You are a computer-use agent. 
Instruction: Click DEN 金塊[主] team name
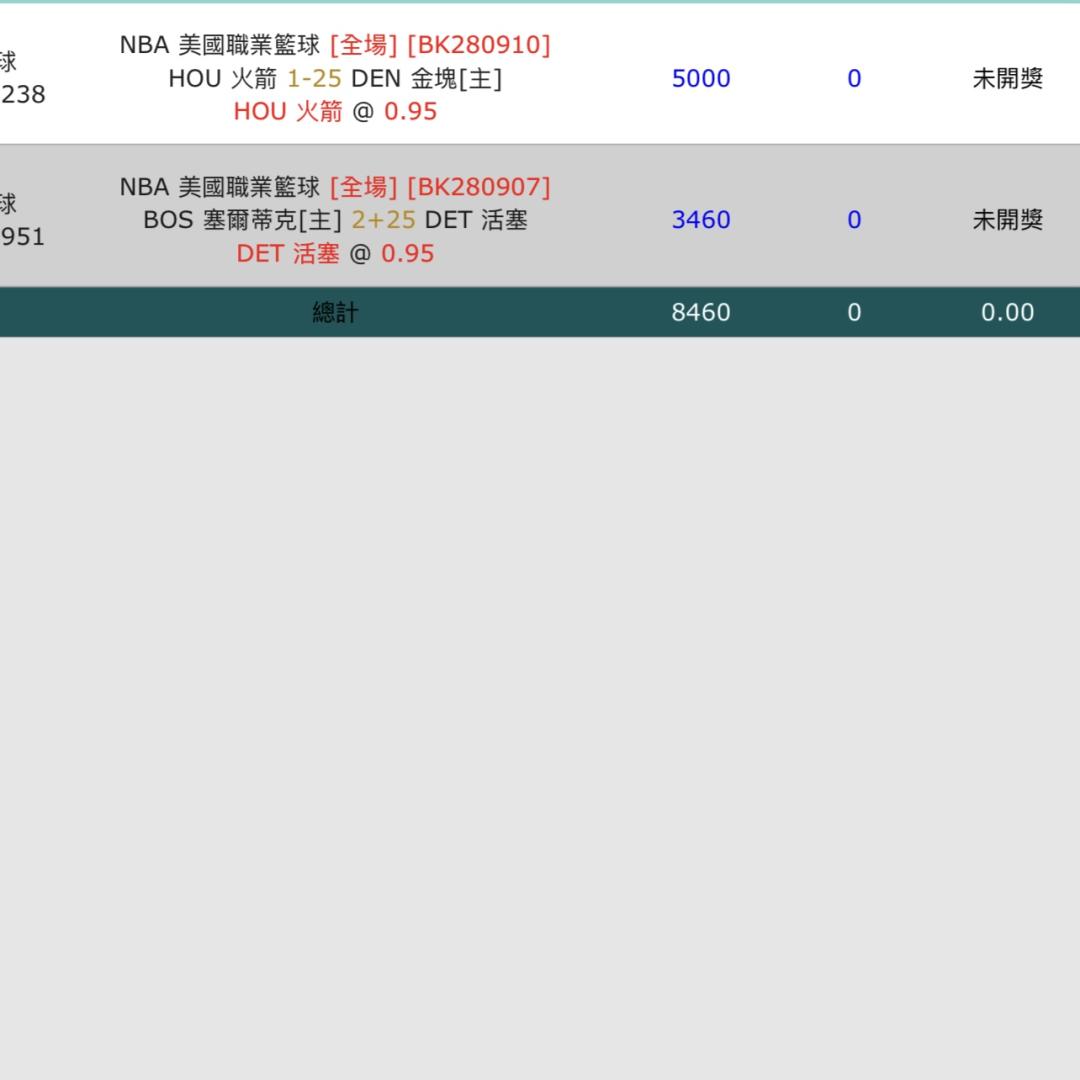(x=426, y=79)
